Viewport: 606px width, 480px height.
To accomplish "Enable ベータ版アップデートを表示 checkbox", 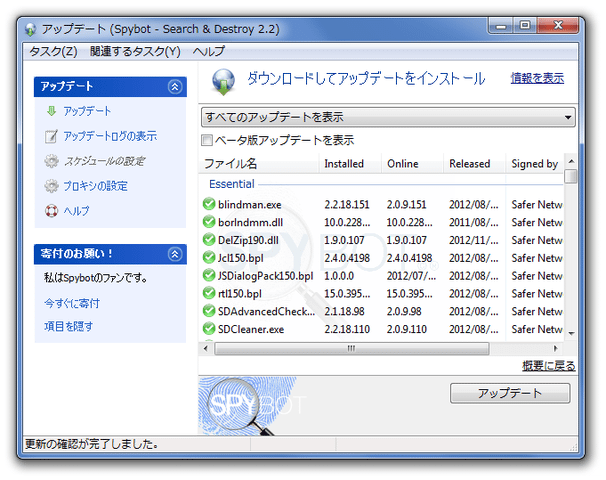I will click(207, 140).
